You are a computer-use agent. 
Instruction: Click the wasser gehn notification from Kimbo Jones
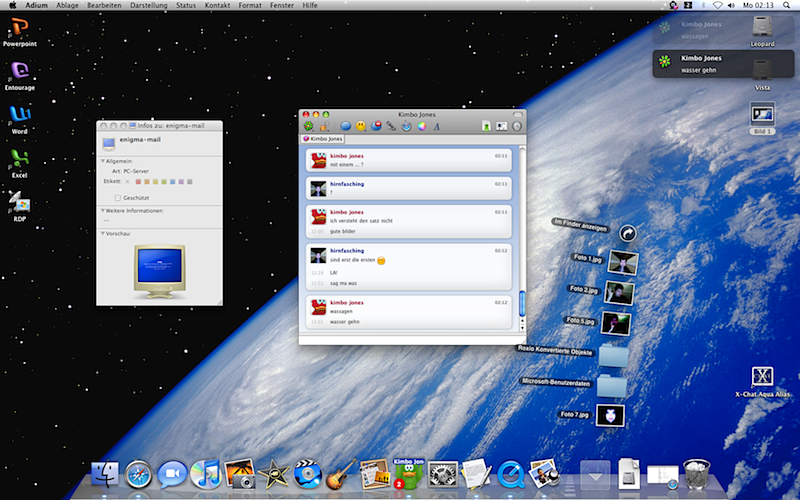coord(723,63)
